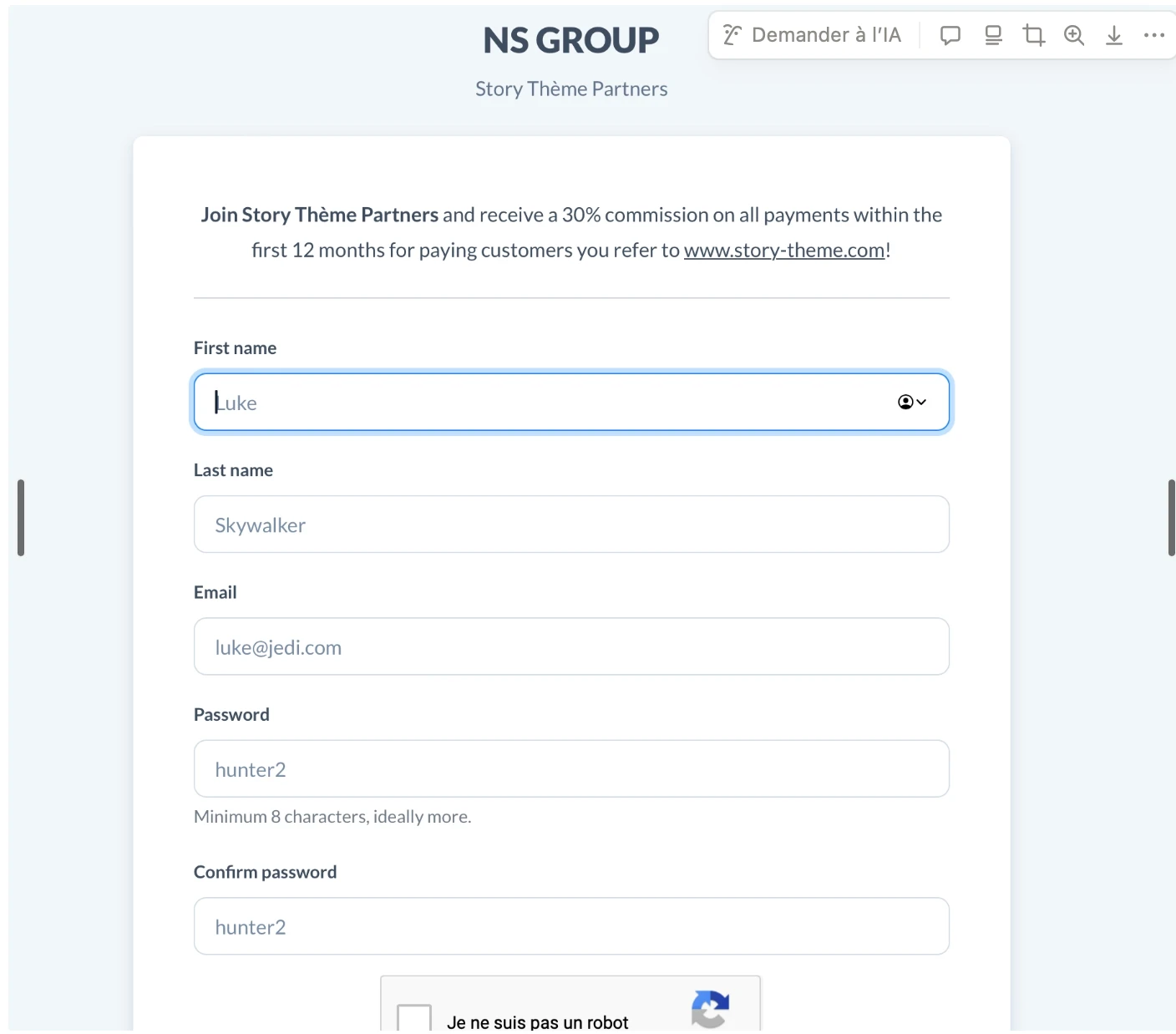
Task: Open the comment icon in toolbar
Action: coord(950,35)
